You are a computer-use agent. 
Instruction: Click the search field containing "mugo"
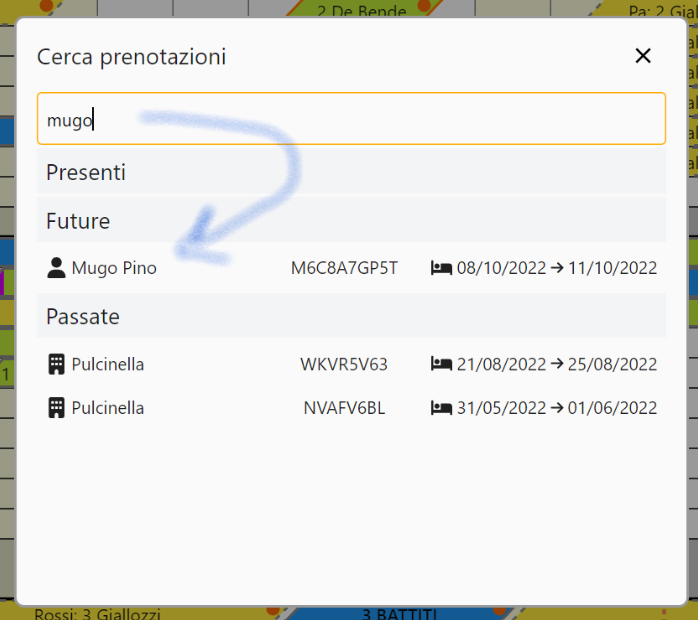pyautogui.click(x=351, y=120)
